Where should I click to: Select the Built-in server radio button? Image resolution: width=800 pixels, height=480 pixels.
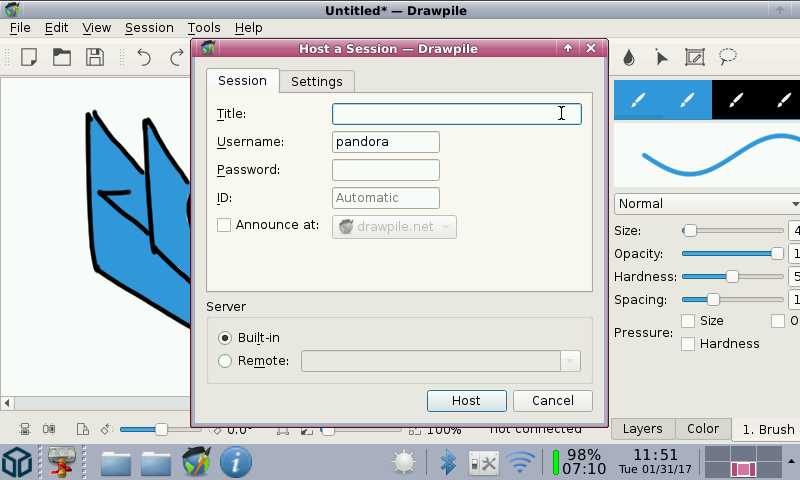225,338
